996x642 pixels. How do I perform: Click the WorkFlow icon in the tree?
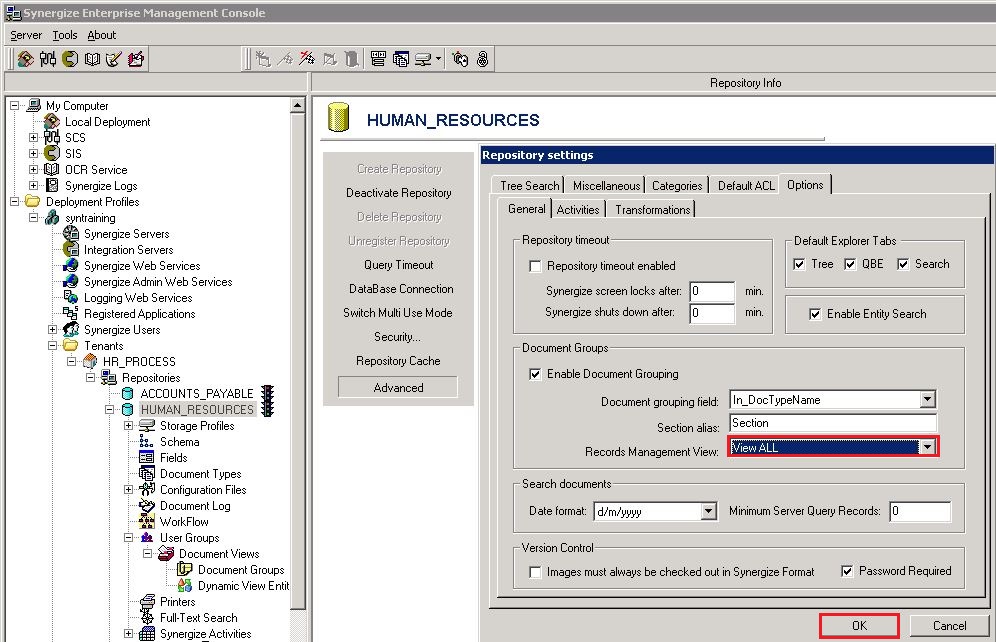(x=147, y=521)
